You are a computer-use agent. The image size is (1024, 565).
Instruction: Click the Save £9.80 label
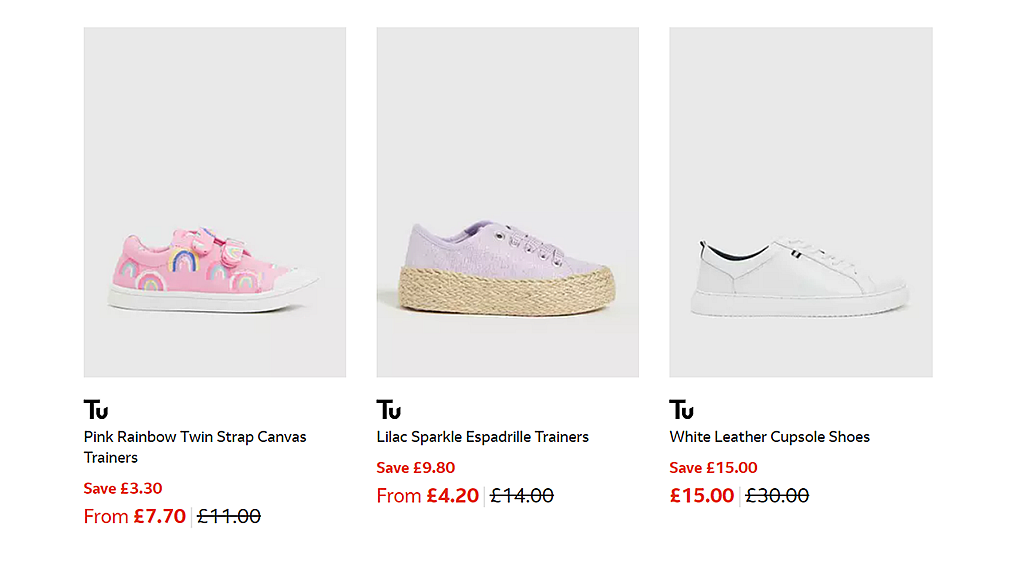click(416, 468)
